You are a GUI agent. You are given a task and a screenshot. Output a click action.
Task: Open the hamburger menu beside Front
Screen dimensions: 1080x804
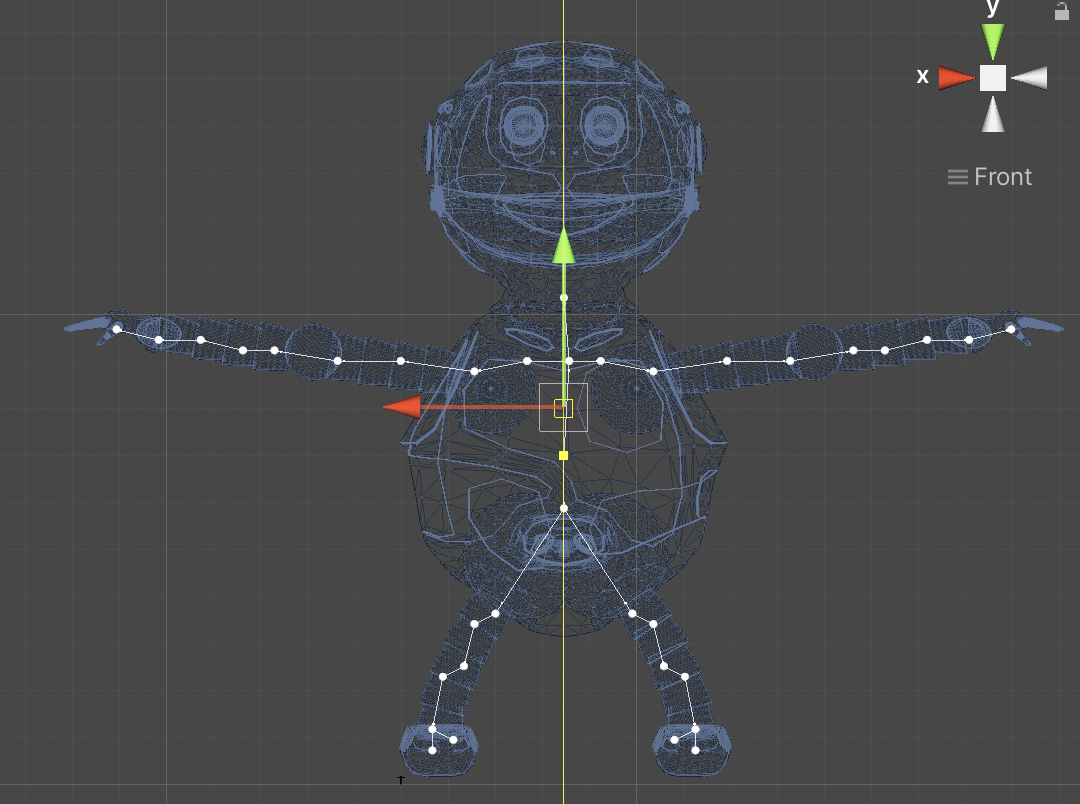click(957, 177)
